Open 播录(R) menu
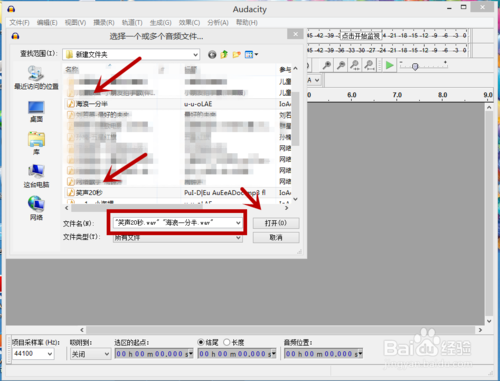This screenshot has height=381, width=500. [104, 23]
